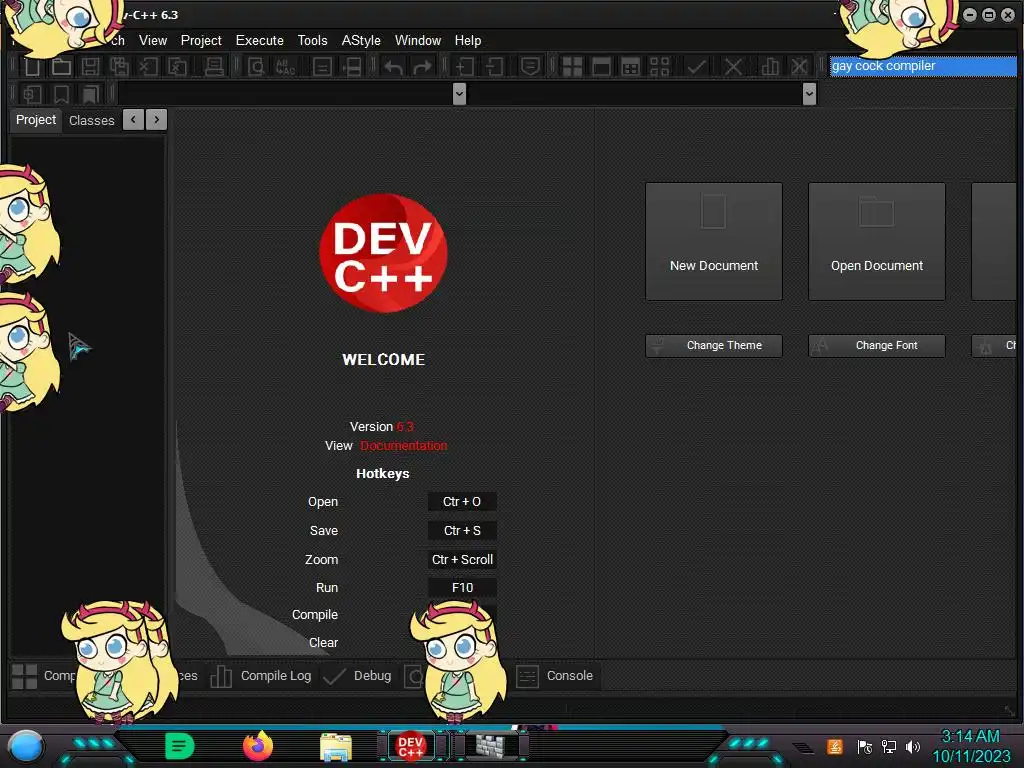Open the Tools menu
The height and width of the screenshot is (768, 1024).
pos(312,40)
